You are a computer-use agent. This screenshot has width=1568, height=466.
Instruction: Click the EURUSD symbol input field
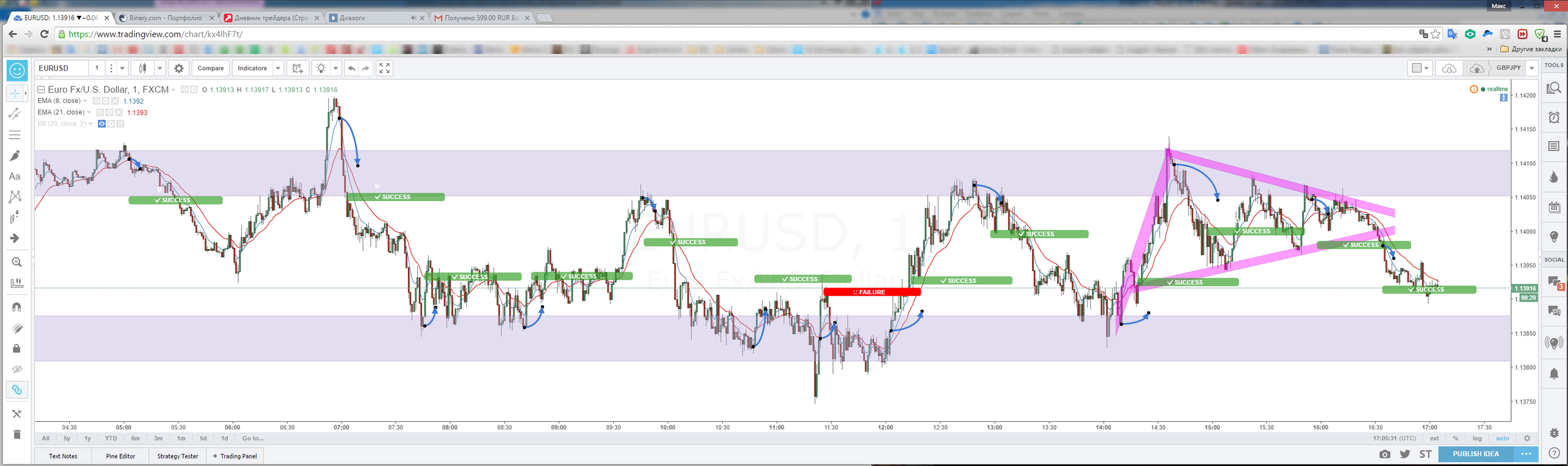pos(61,69)
